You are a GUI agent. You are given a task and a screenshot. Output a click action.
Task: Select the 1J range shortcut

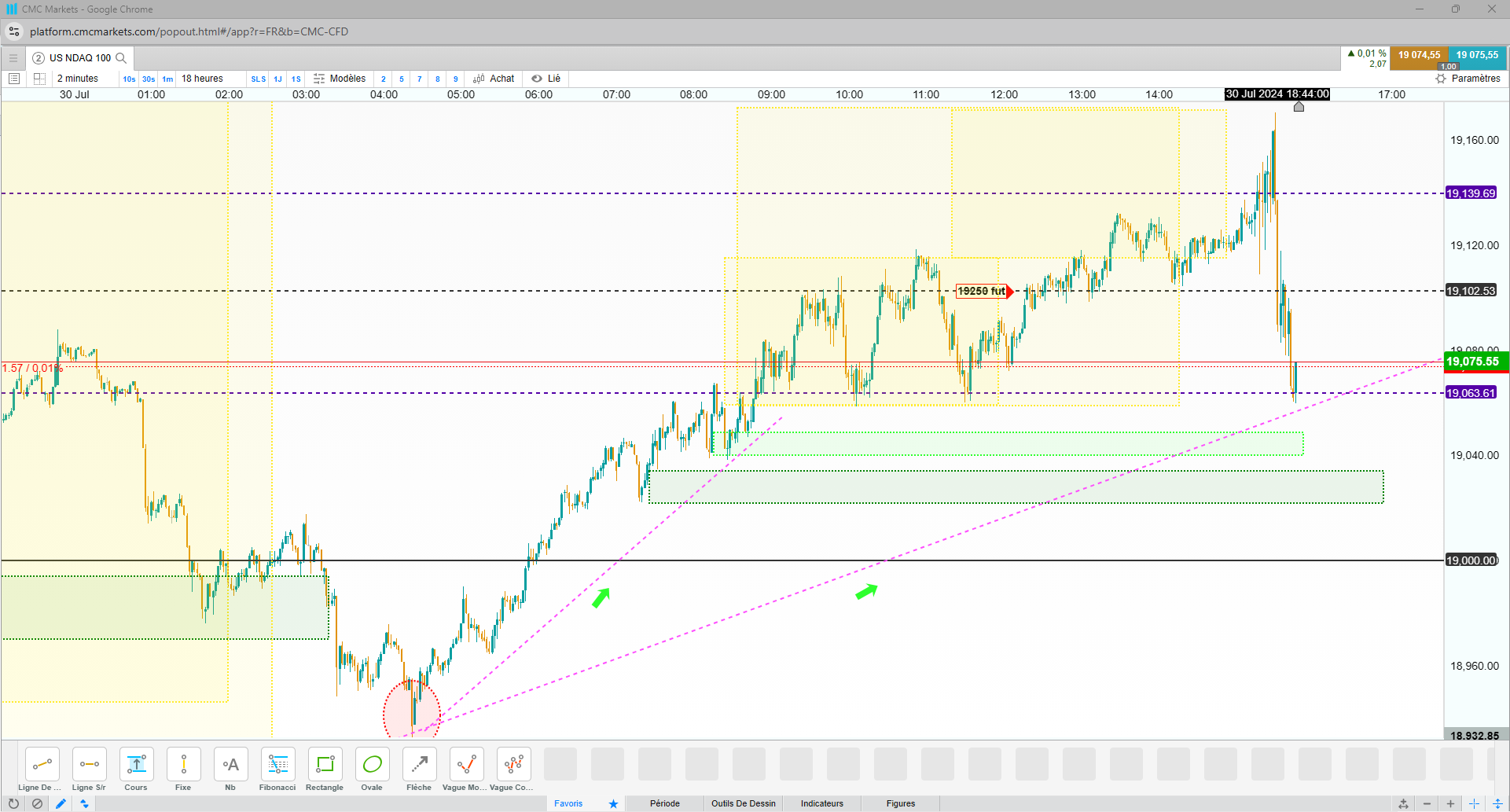277,79
